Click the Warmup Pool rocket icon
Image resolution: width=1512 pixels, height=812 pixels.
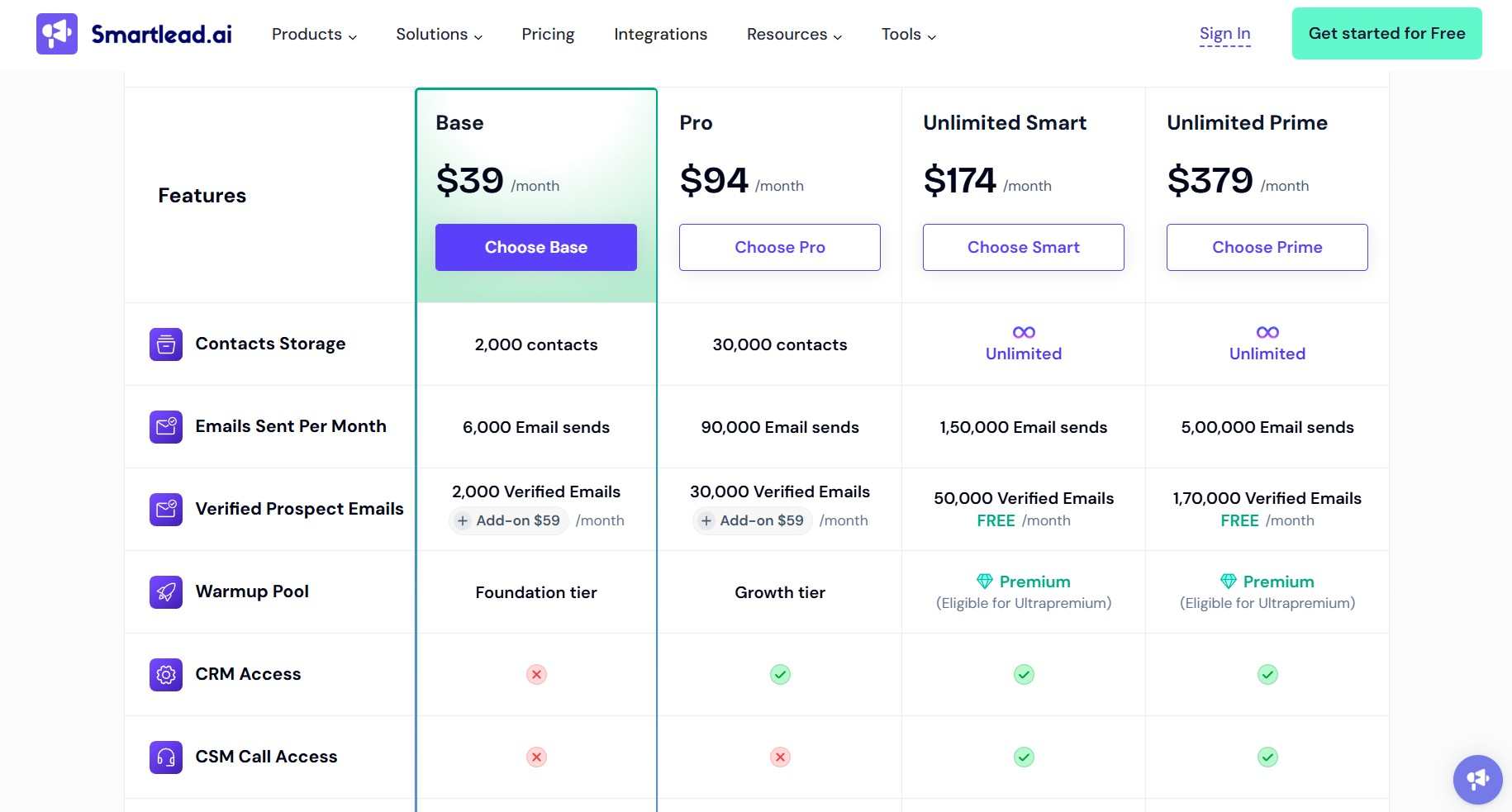pos(165,591)
